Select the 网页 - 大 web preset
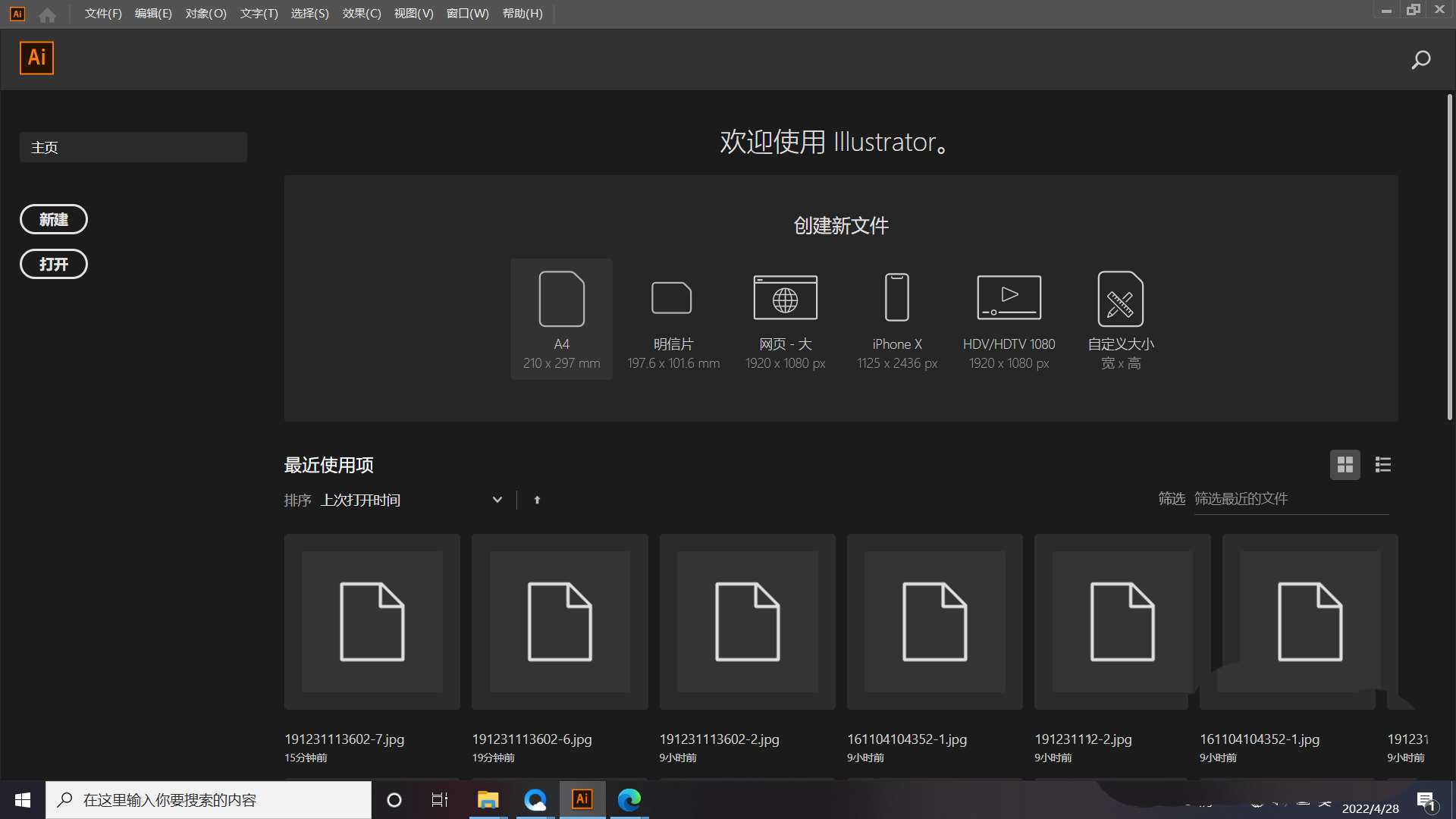This screenshot has height=819, width=1456. [785, 319]
